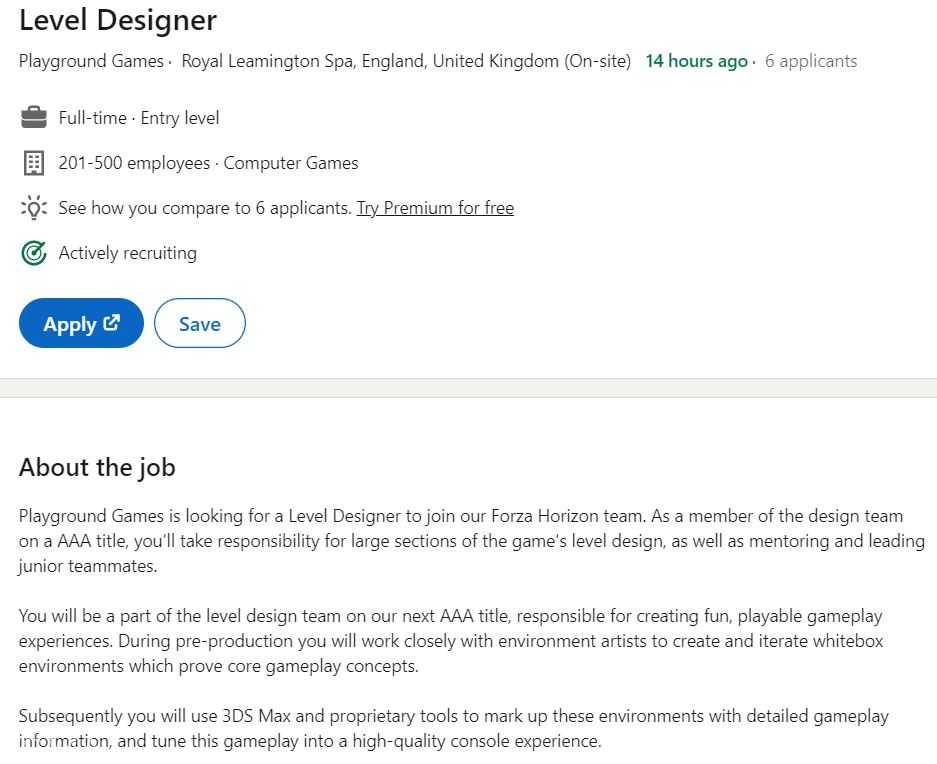Click the 201-500 employees · Computer Games text
This screenshot has height=764, width=937.
click(208, 163)
